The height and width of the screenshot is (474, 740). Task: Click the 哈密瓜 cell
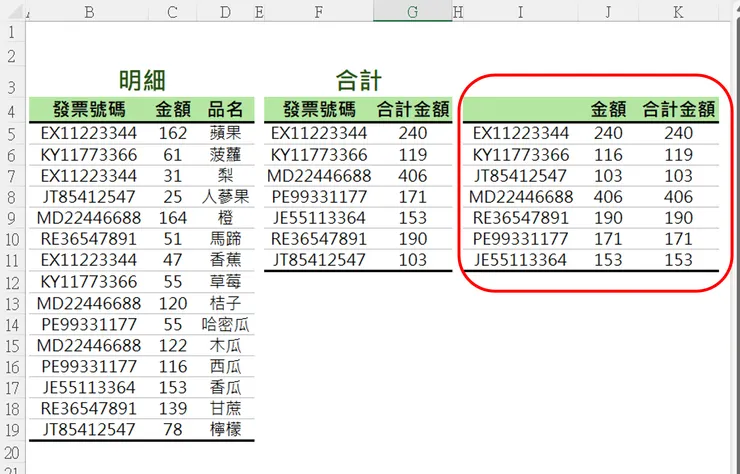click(225, 324)
